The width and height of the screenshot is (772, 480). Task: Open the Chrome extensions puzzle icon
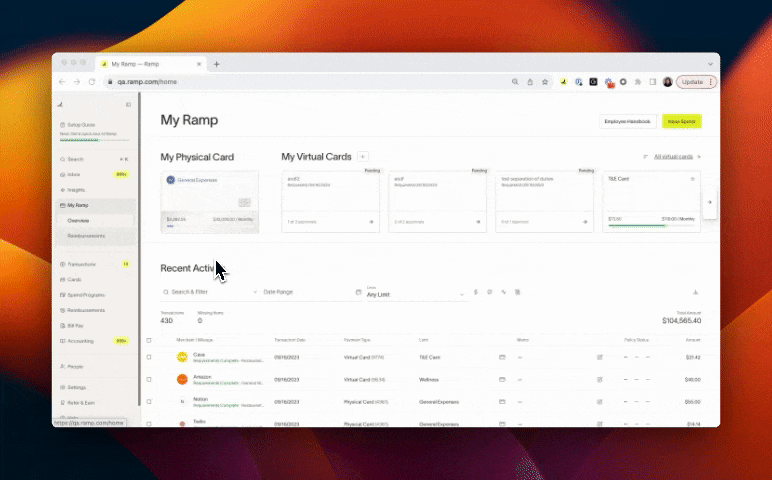coord(638,82)
